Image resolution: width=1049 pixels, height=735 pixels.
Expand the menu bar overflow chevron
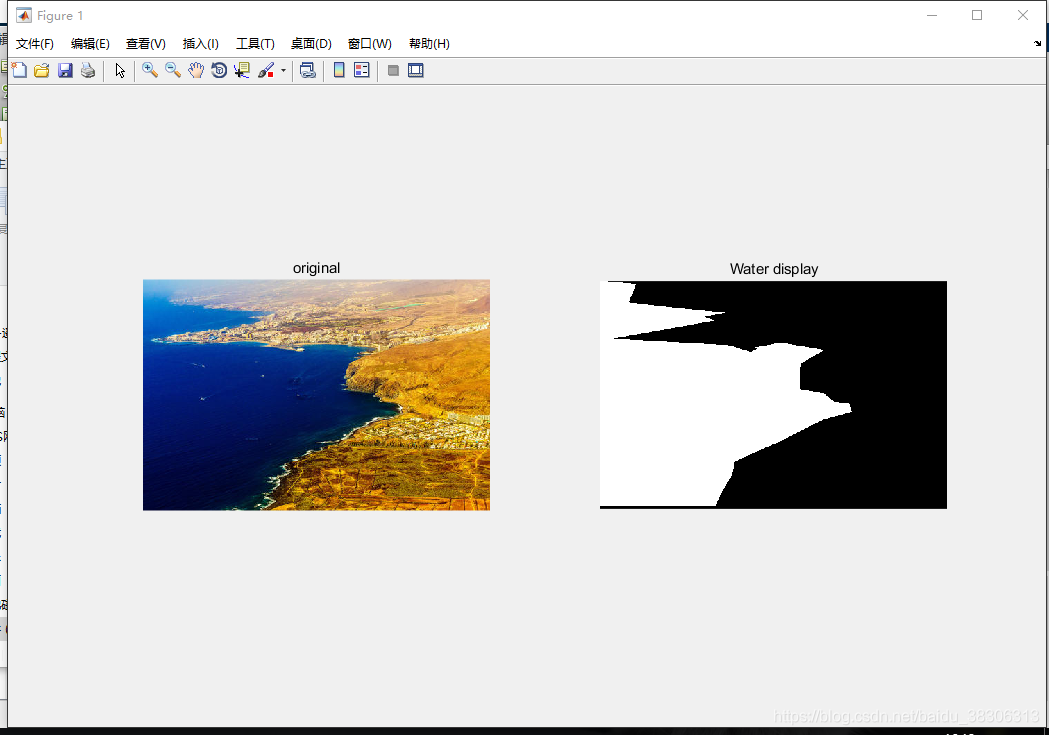[1035, 43]
